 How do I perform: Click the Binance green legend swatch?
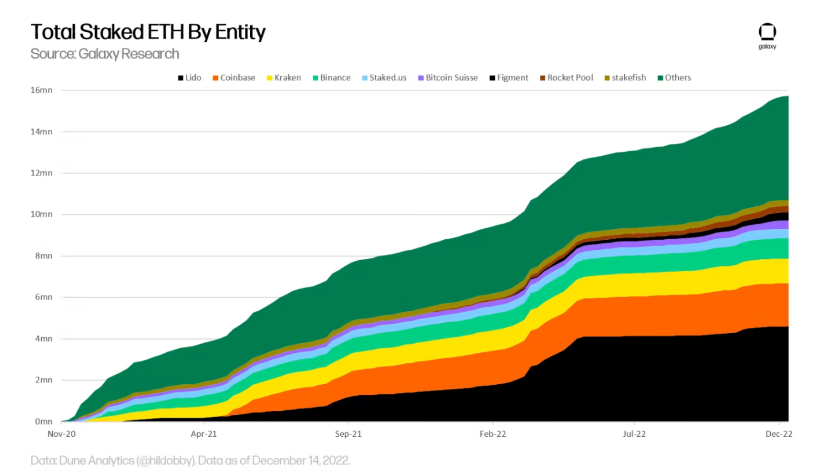316,78
